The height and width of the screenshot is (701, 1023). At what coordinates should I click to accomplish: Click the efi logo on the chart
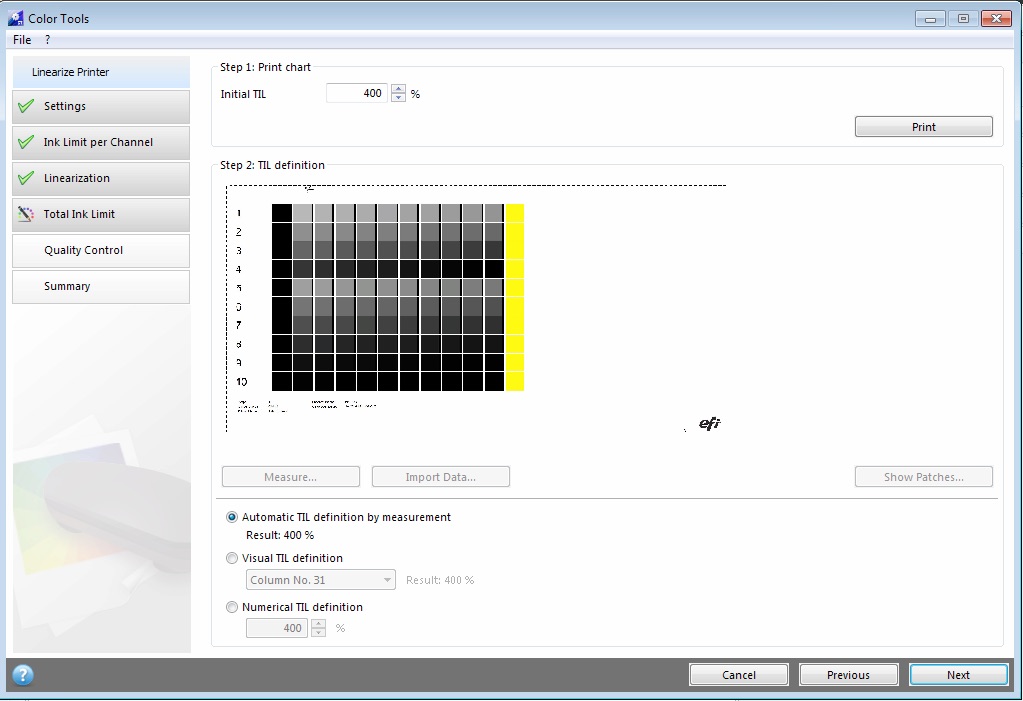(709, 424)
